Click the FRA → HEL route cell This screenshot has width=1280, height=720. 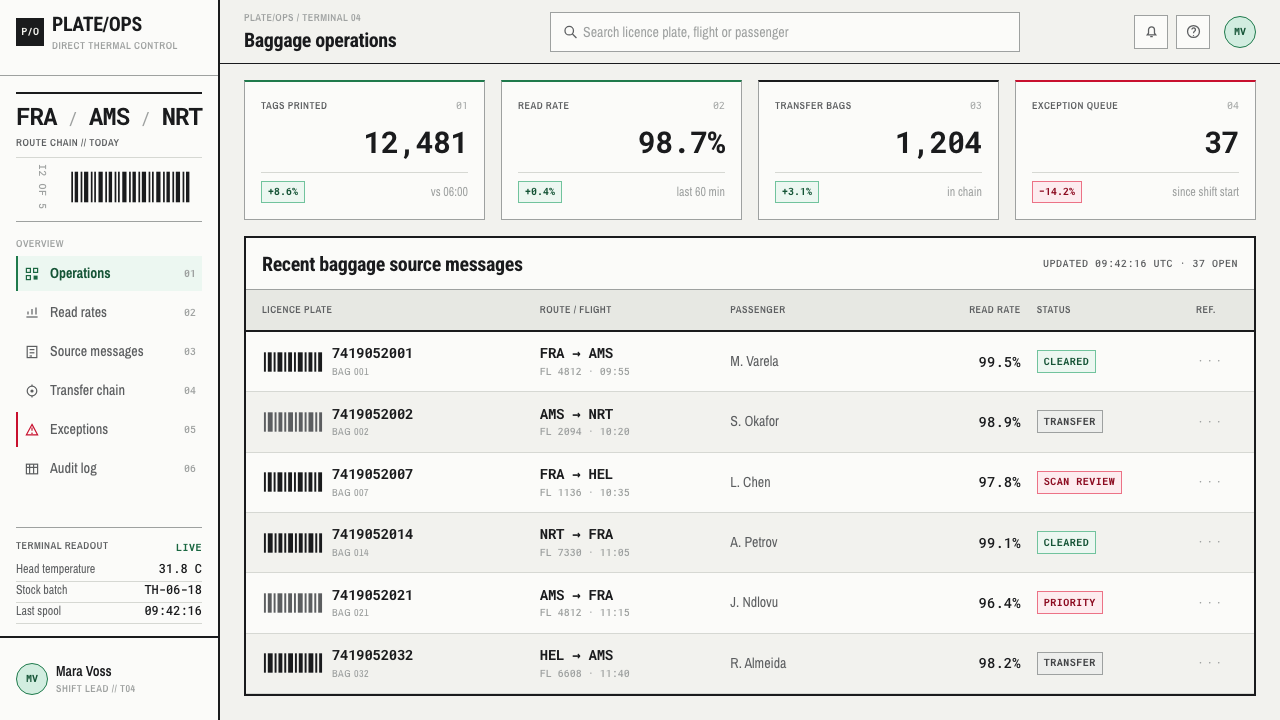pos(576,475)
